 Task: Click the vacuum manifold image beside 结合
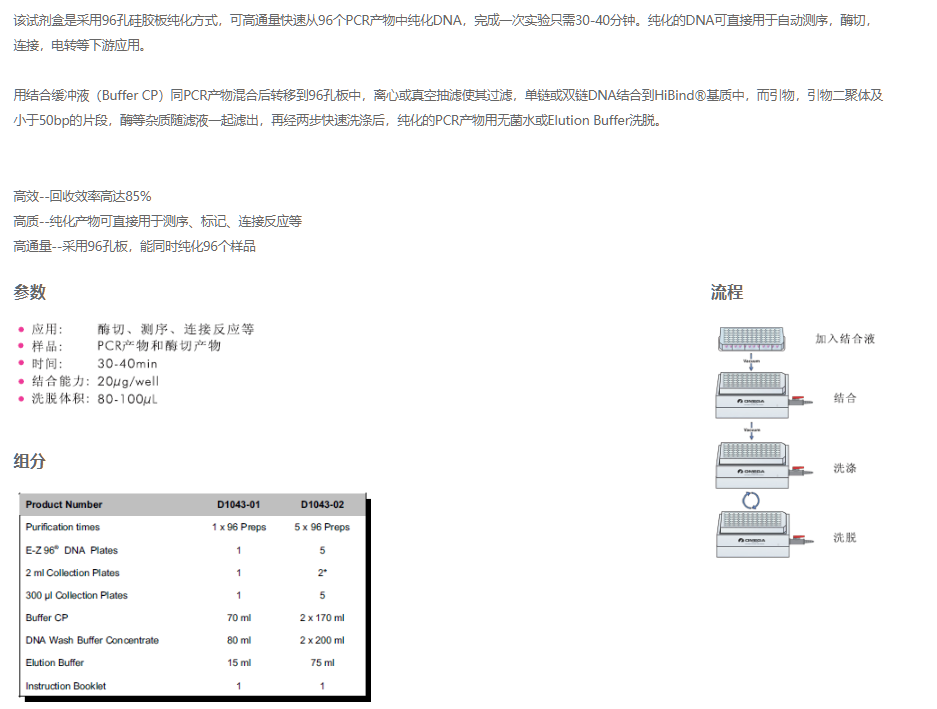pos(759,397)
